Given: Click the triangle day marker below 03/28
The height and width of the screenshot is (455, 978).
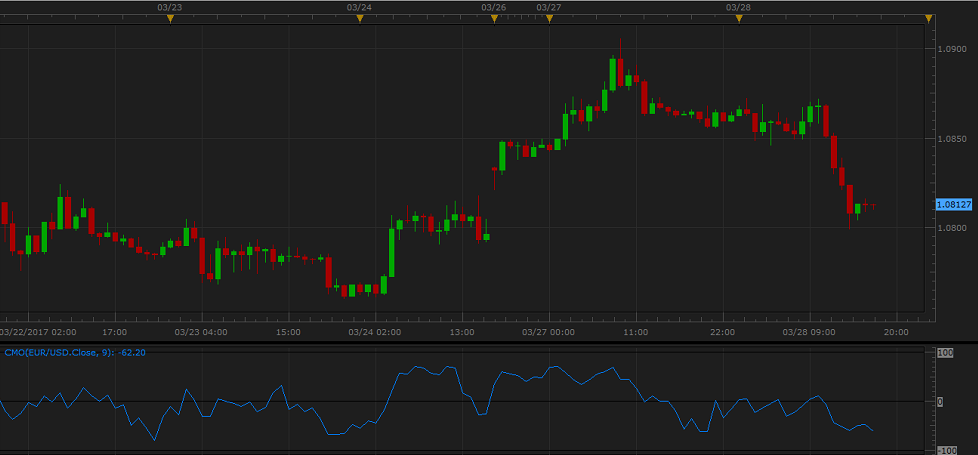Looking at the screenshot, I should 738,19.
